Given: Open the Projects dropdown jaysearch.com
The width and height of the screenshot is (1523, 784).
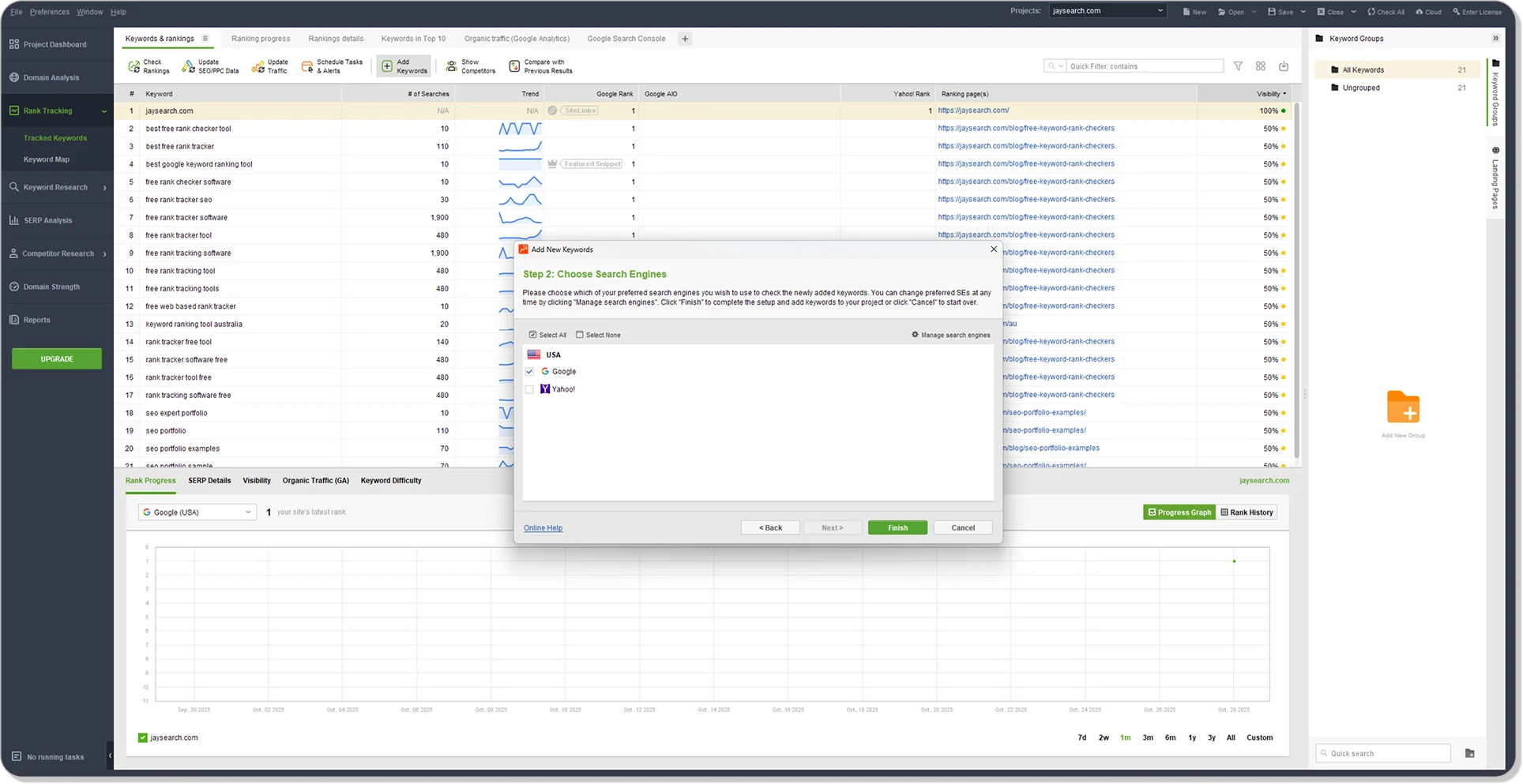Looking at the screenshot, I should (1107, 11).
